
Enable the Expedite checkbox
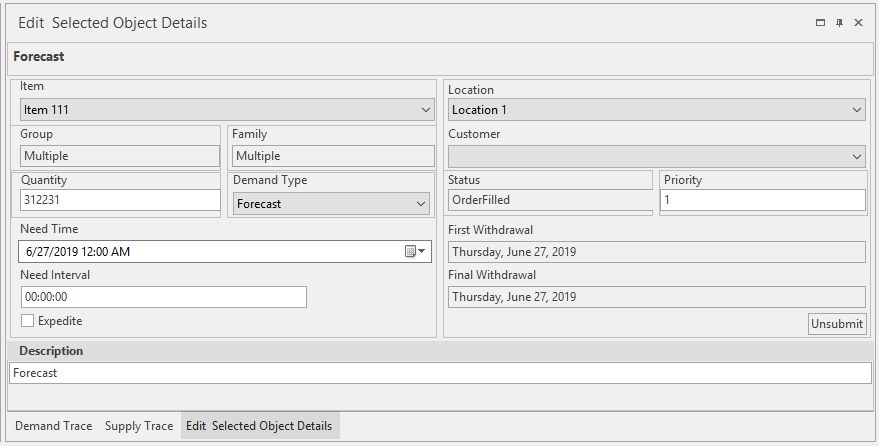point(27,321)
